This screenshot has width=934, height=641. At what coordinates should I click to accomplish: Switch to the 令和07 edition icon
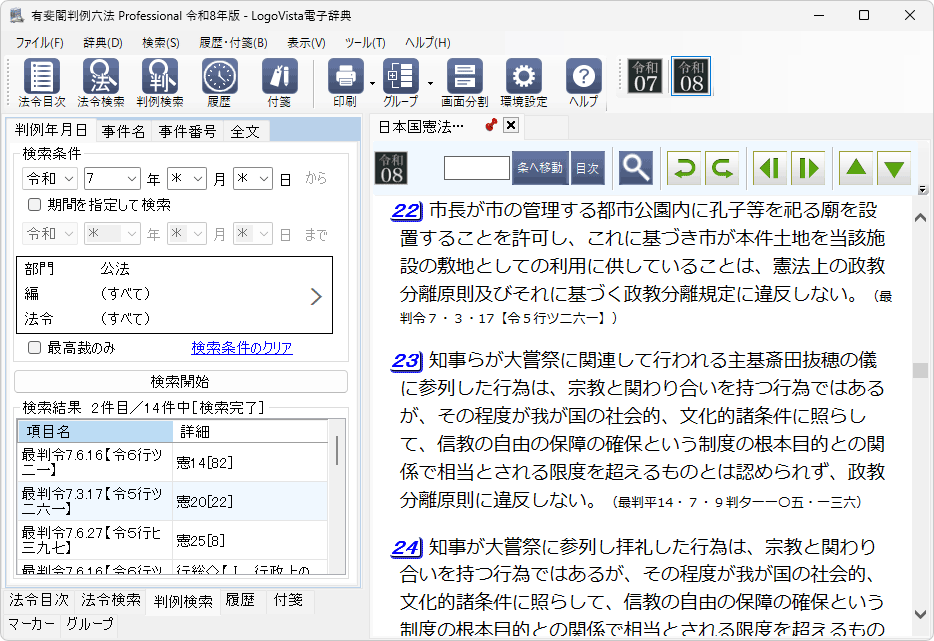click(x=646, y=76)
